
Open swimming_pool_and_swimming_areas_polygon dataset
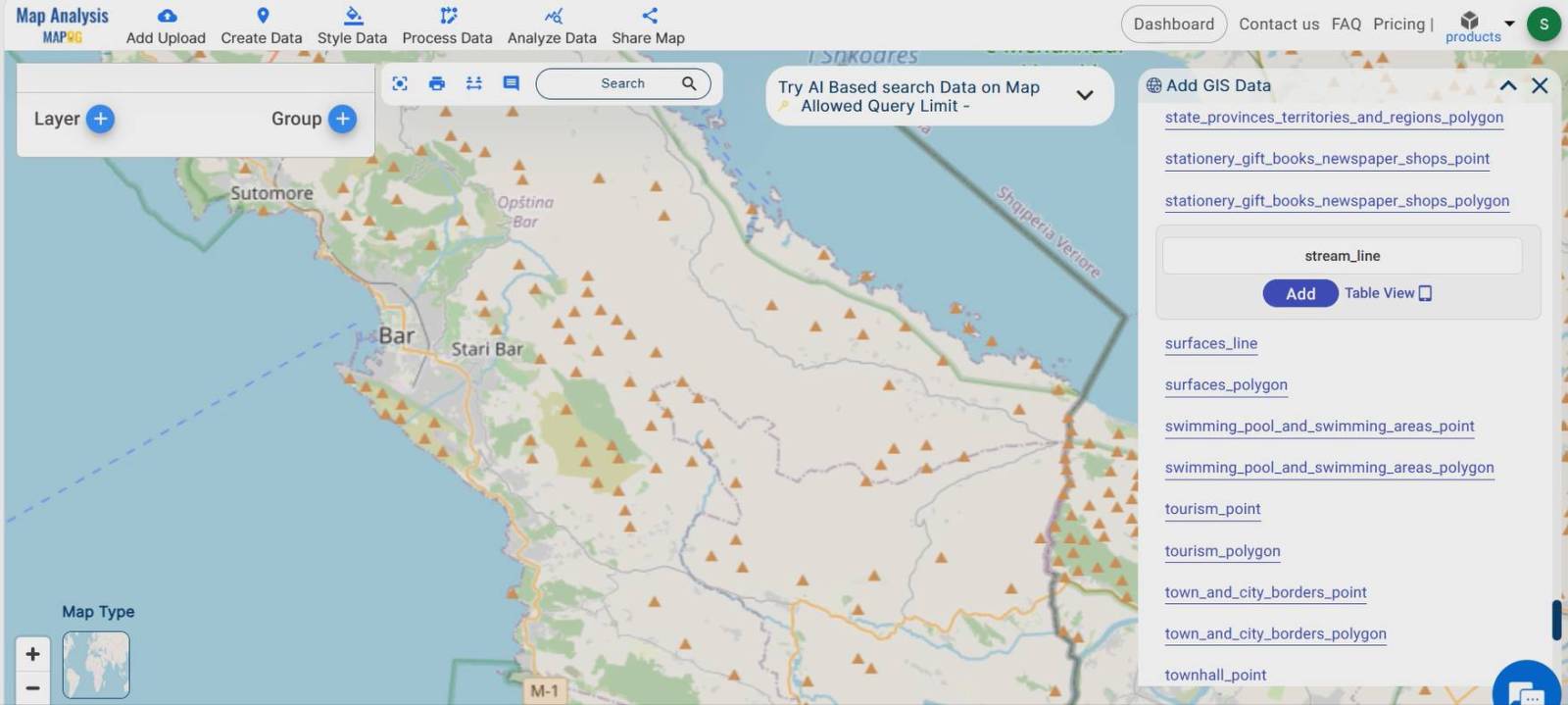click(1329, 468)
